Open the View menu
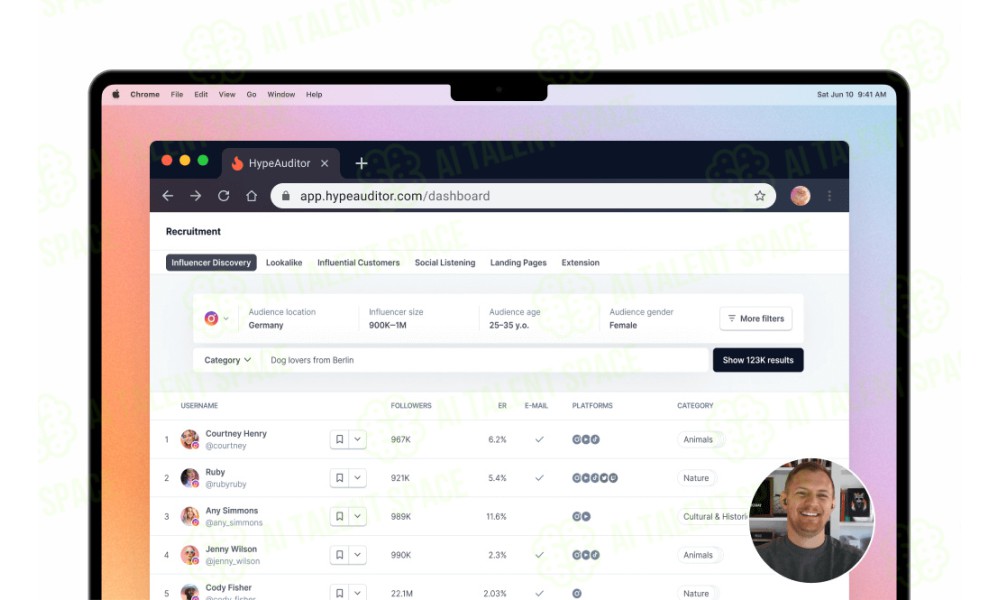 [227, 94]
